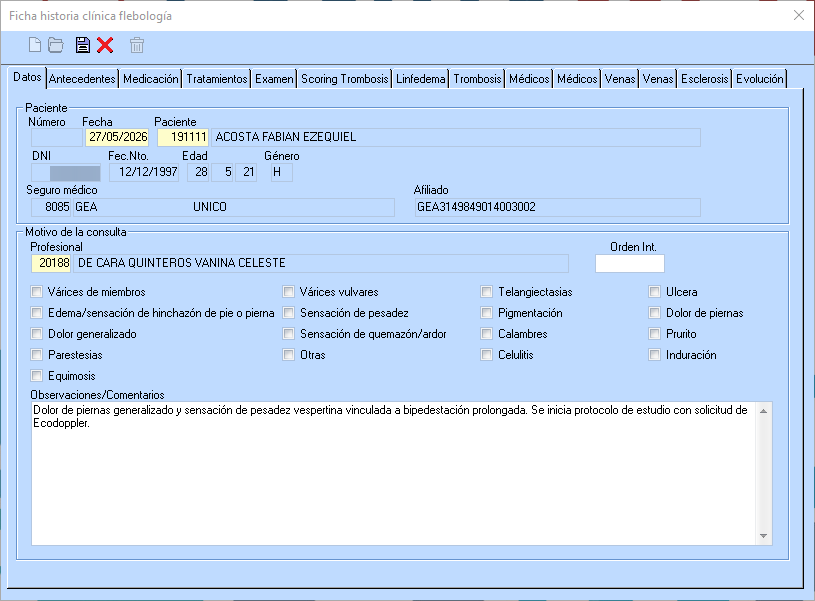Open the Medicación tab
Image resolution: width=815 pixels, height=601 pixels.
point(151,79)
